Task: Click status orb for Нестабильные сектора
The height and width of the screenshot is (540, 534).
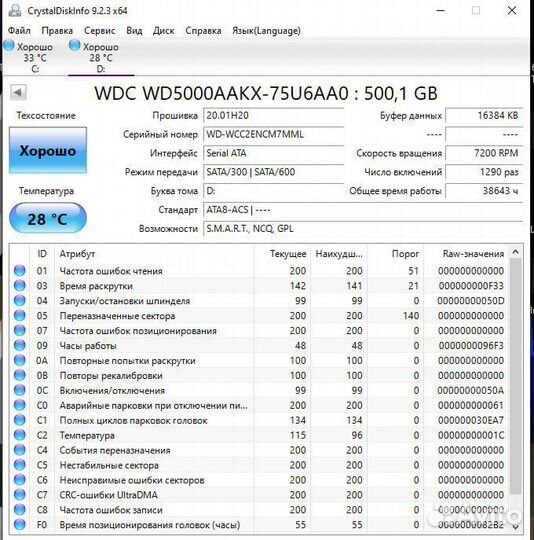Action: [x=20, y=465]
